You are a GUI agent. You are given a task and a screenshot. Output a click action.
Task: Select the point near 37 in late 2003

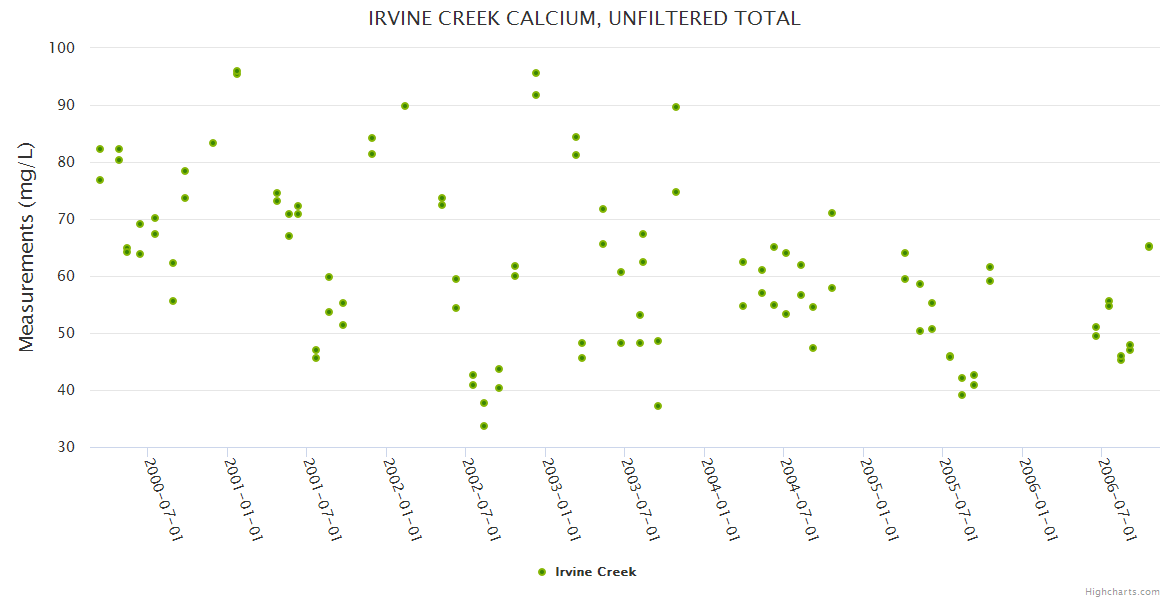pos(658,406)
